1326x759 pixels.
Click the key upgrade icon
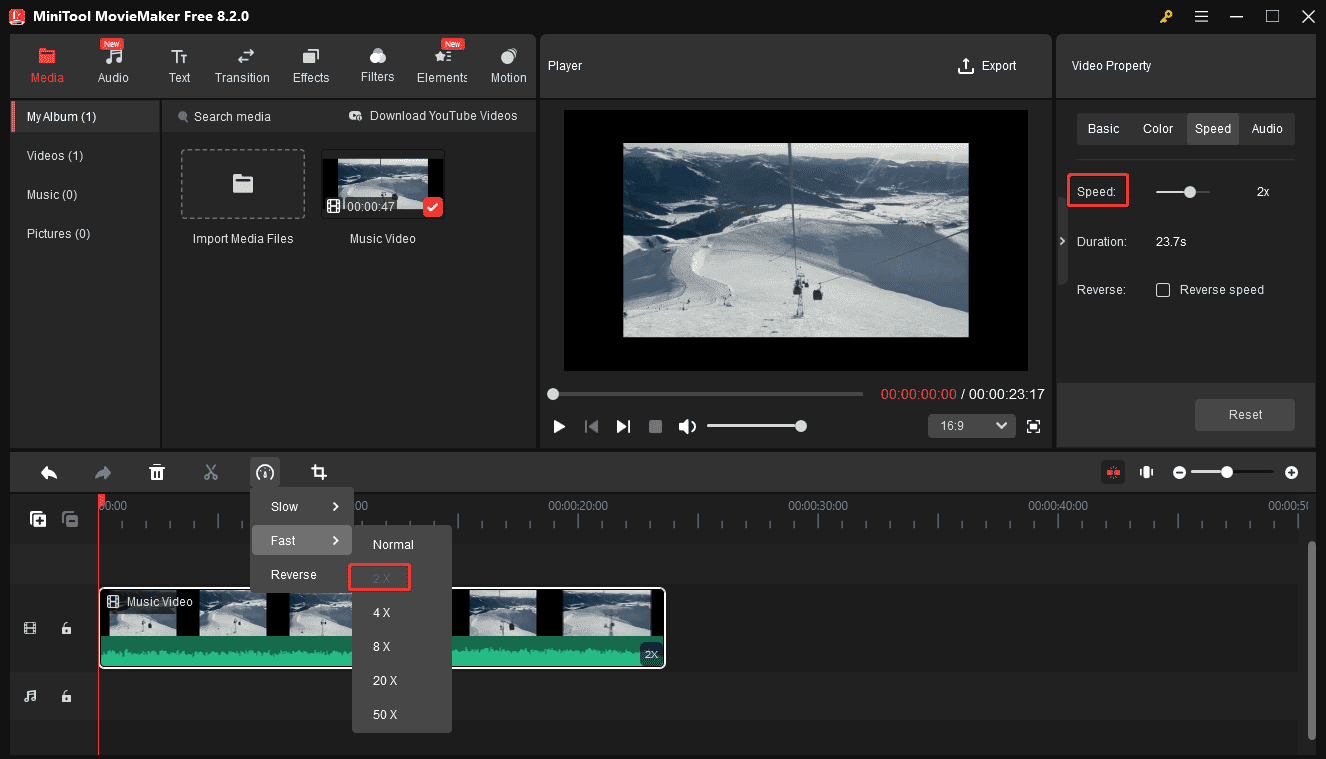[x=1166, y=17]
